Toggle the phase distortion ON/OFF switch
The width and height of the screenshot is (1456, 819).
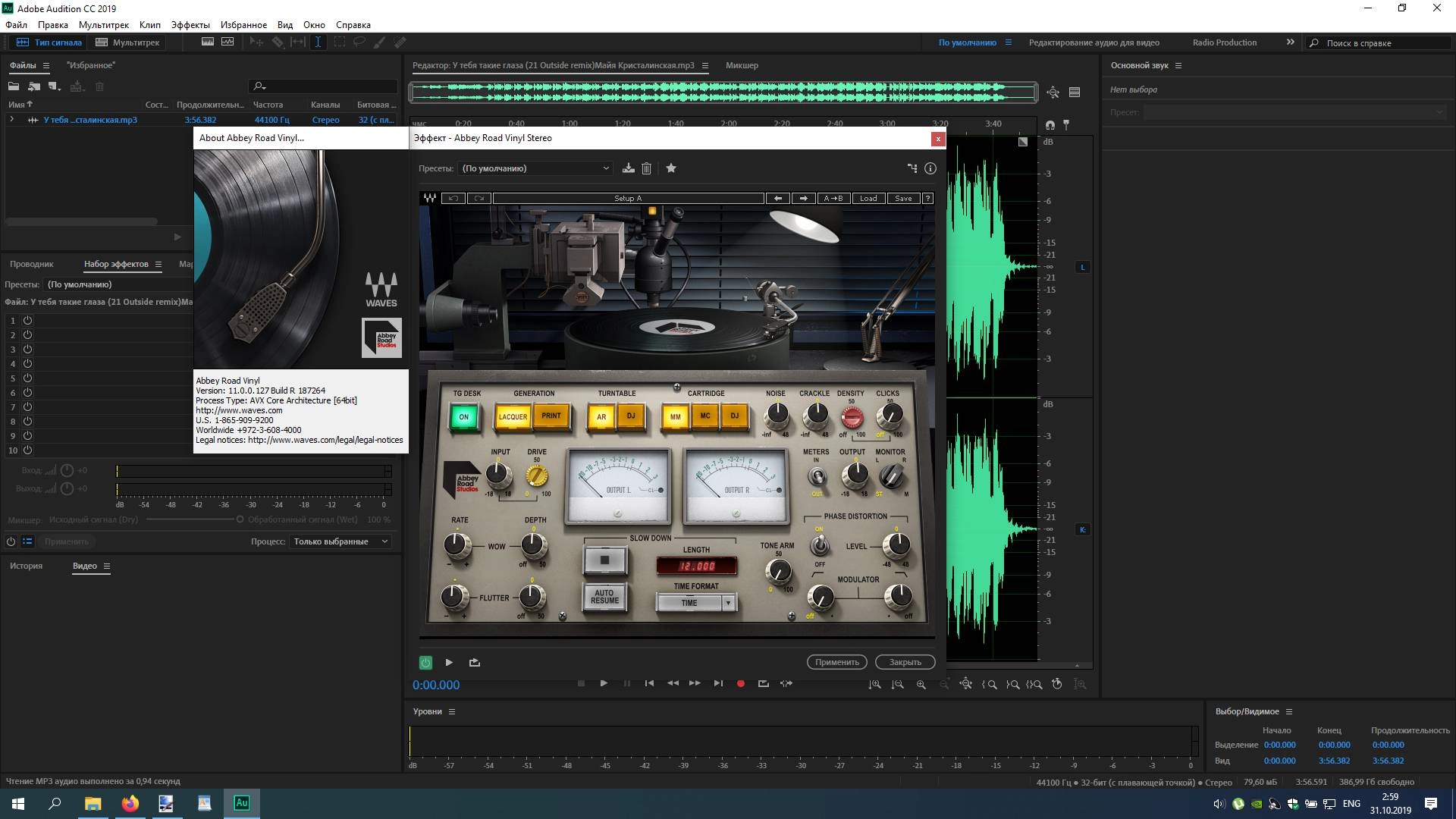point(820,545)
